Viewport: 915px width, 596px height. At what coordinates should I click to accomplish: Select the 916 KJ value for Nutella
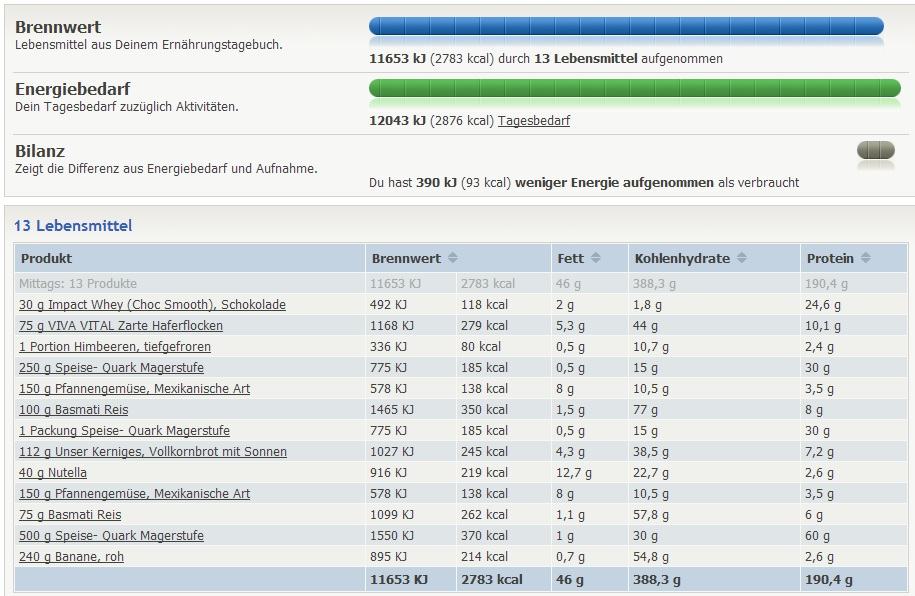click(388, 473)
